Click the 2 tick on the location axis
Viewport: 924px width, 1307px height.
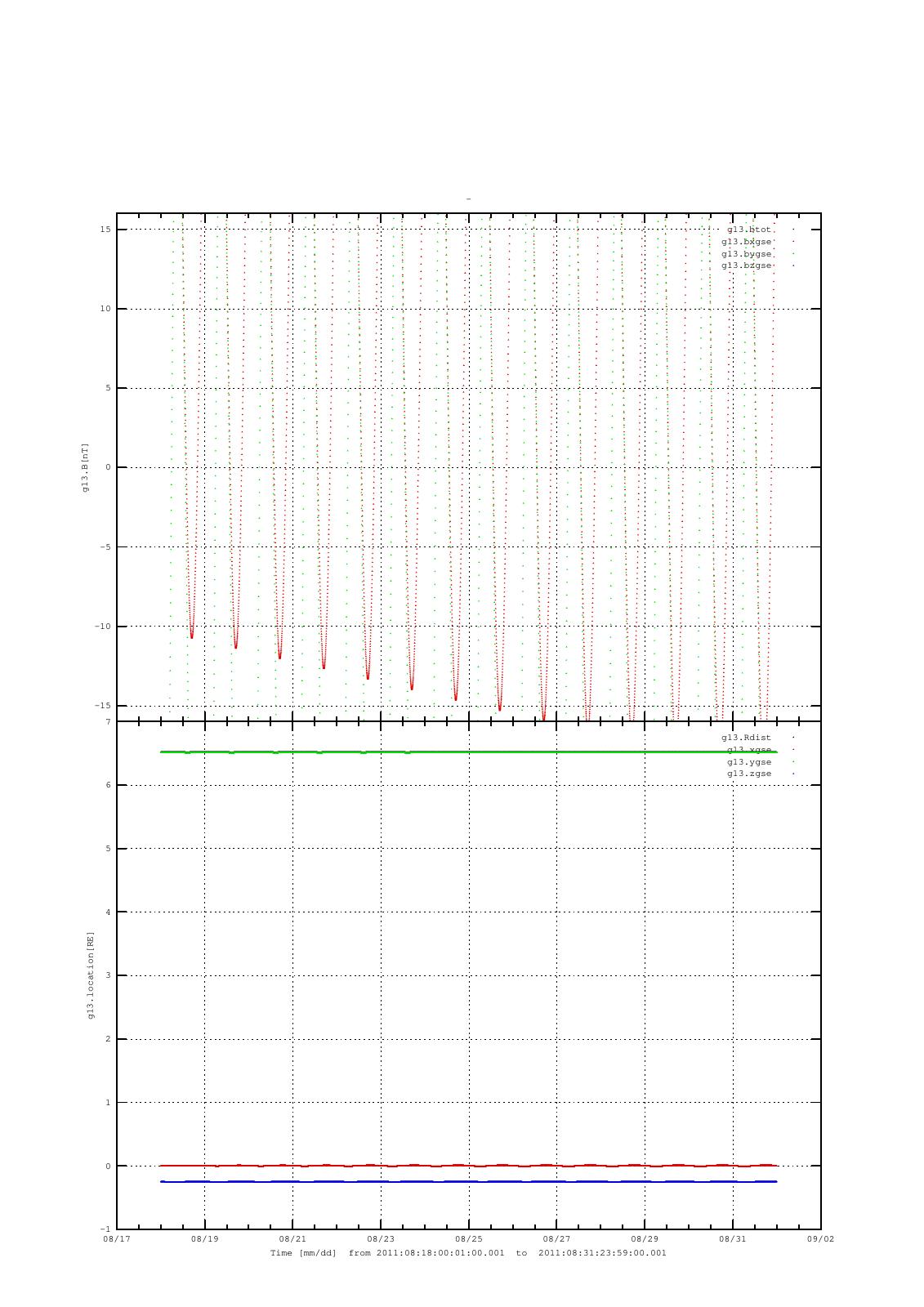(x=108, y=1039)
